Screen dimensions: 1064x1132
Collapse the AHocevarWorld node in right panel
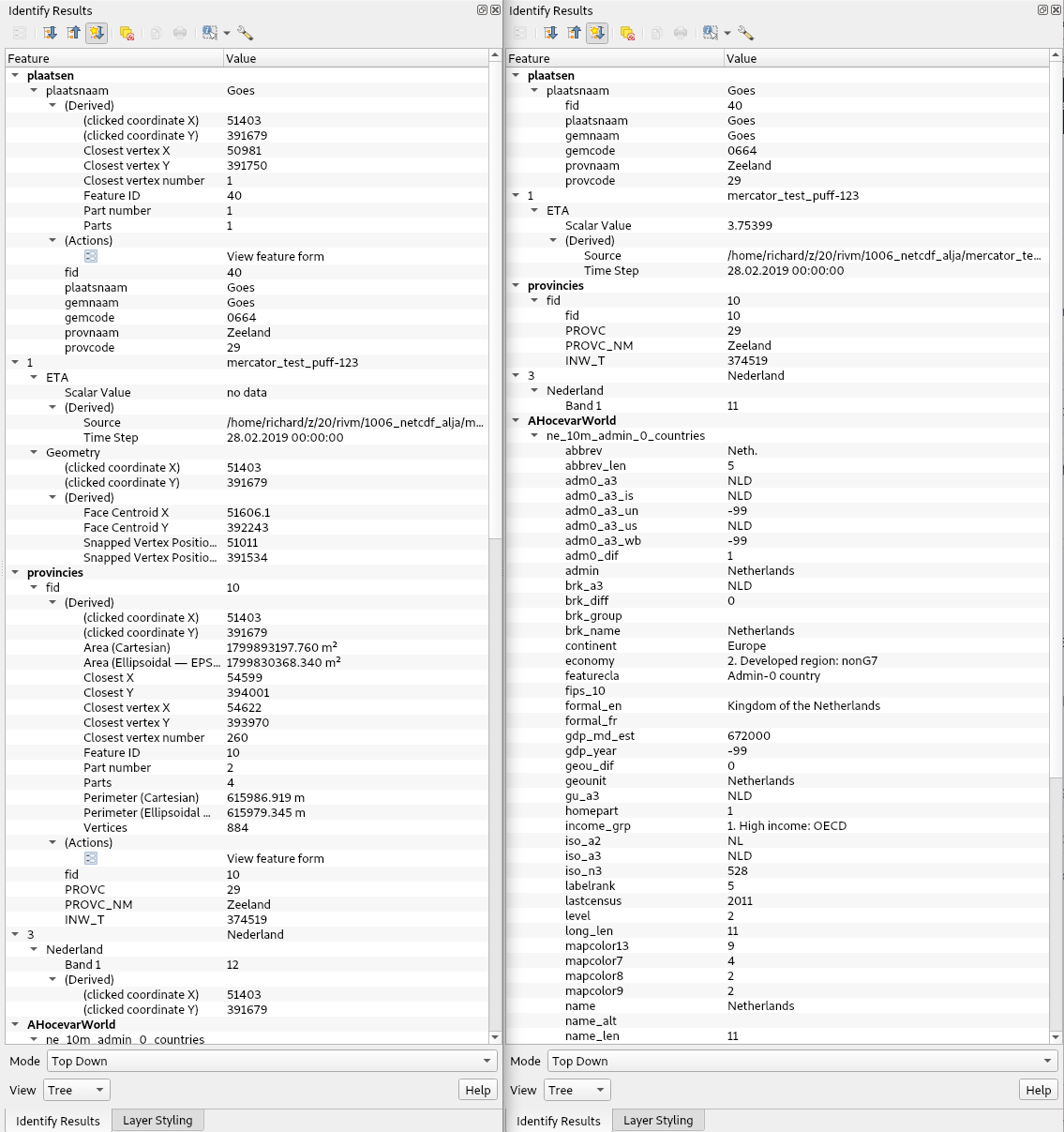point(516,421)
